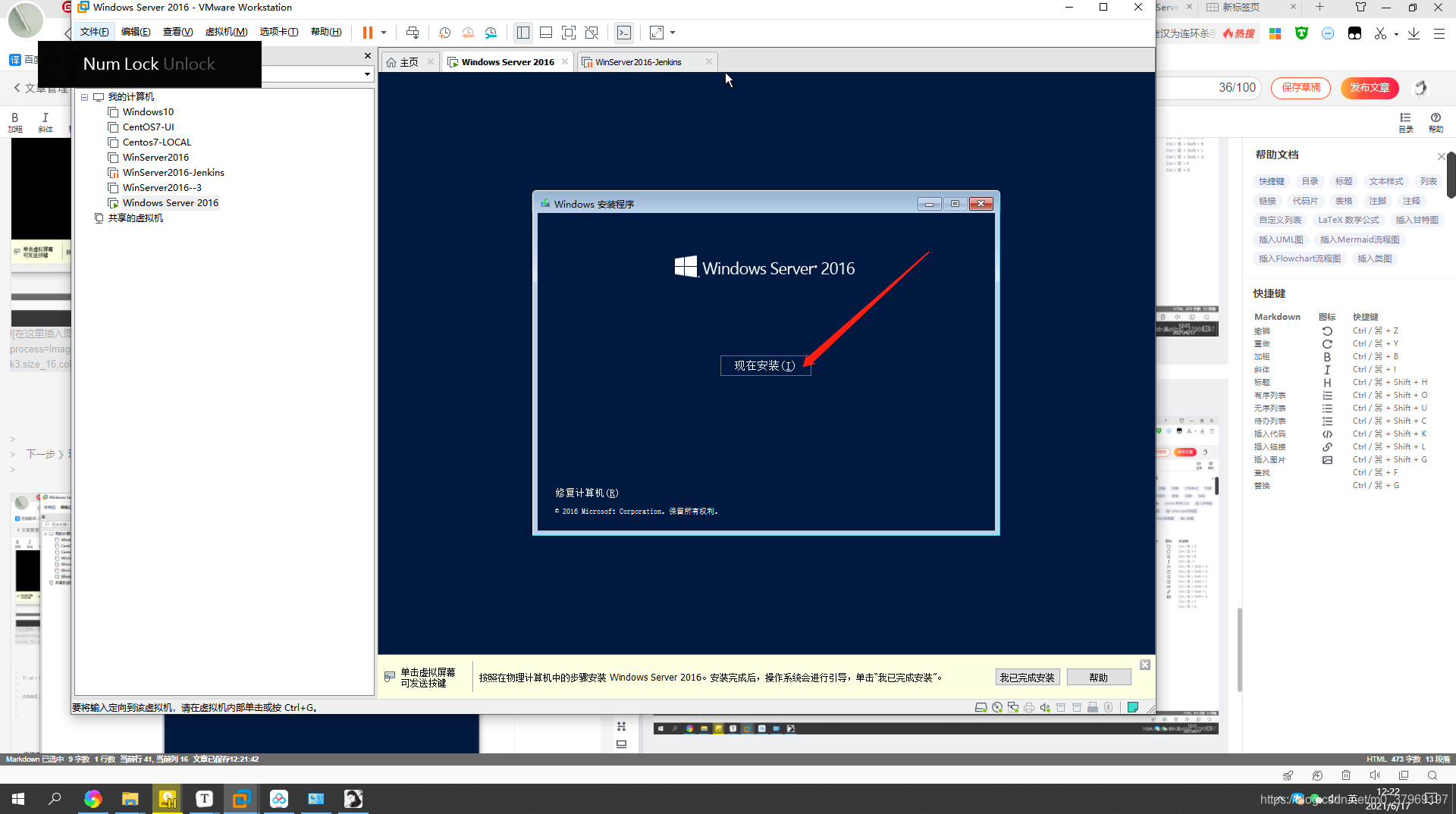Close the library panel

coord(368,56)
